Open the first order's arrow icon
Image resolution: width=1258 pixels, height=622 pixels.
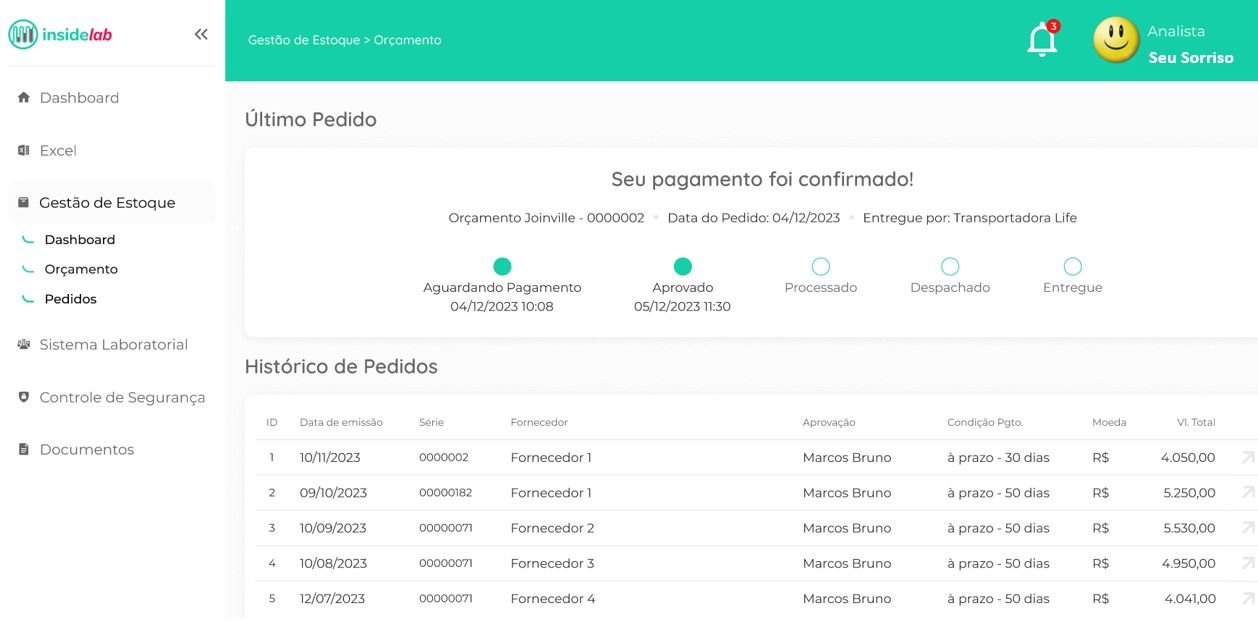click(x=1247, y=457)
